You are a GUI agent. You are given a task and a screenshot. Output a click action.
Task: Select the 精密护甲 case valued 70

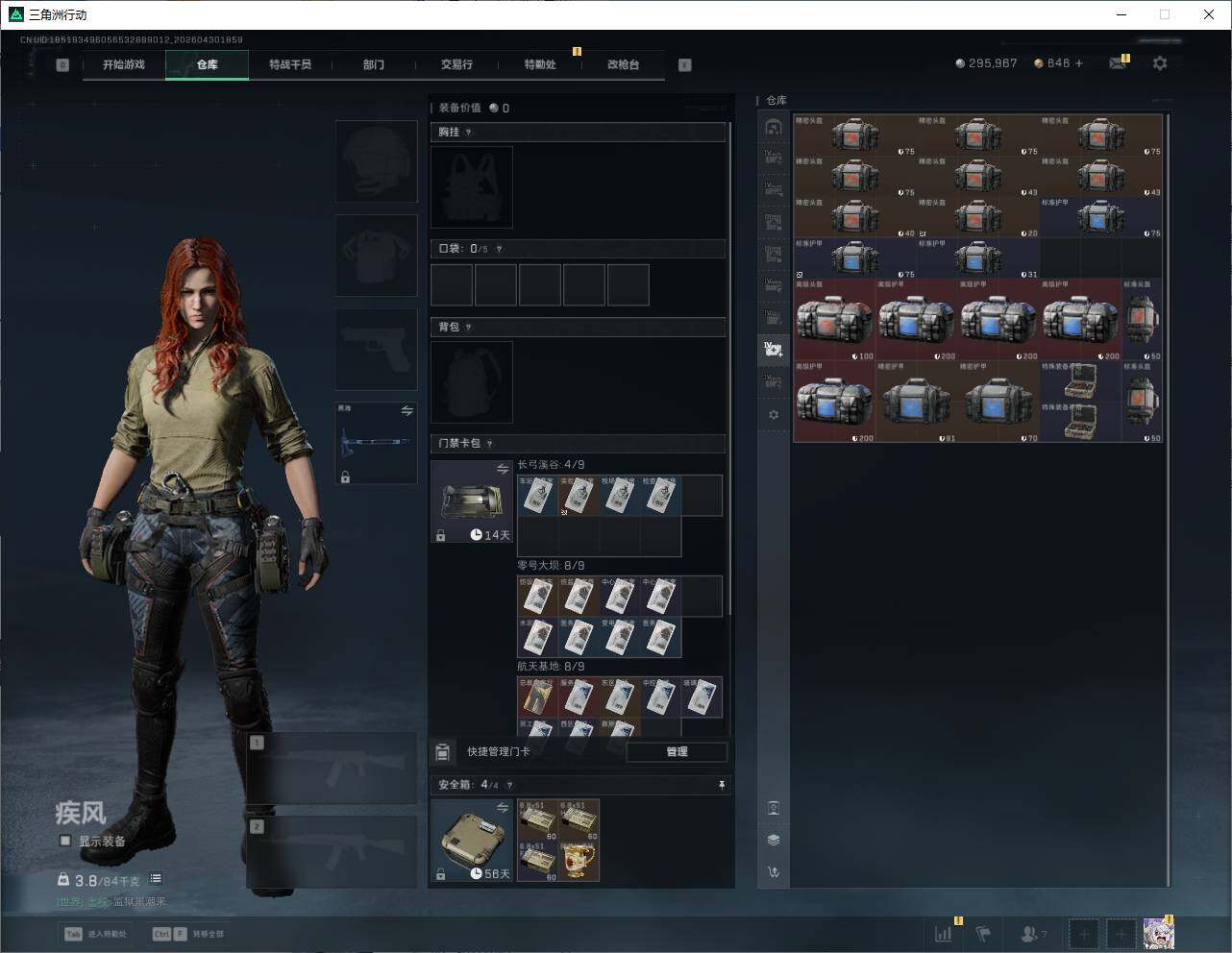click(998, 402)
